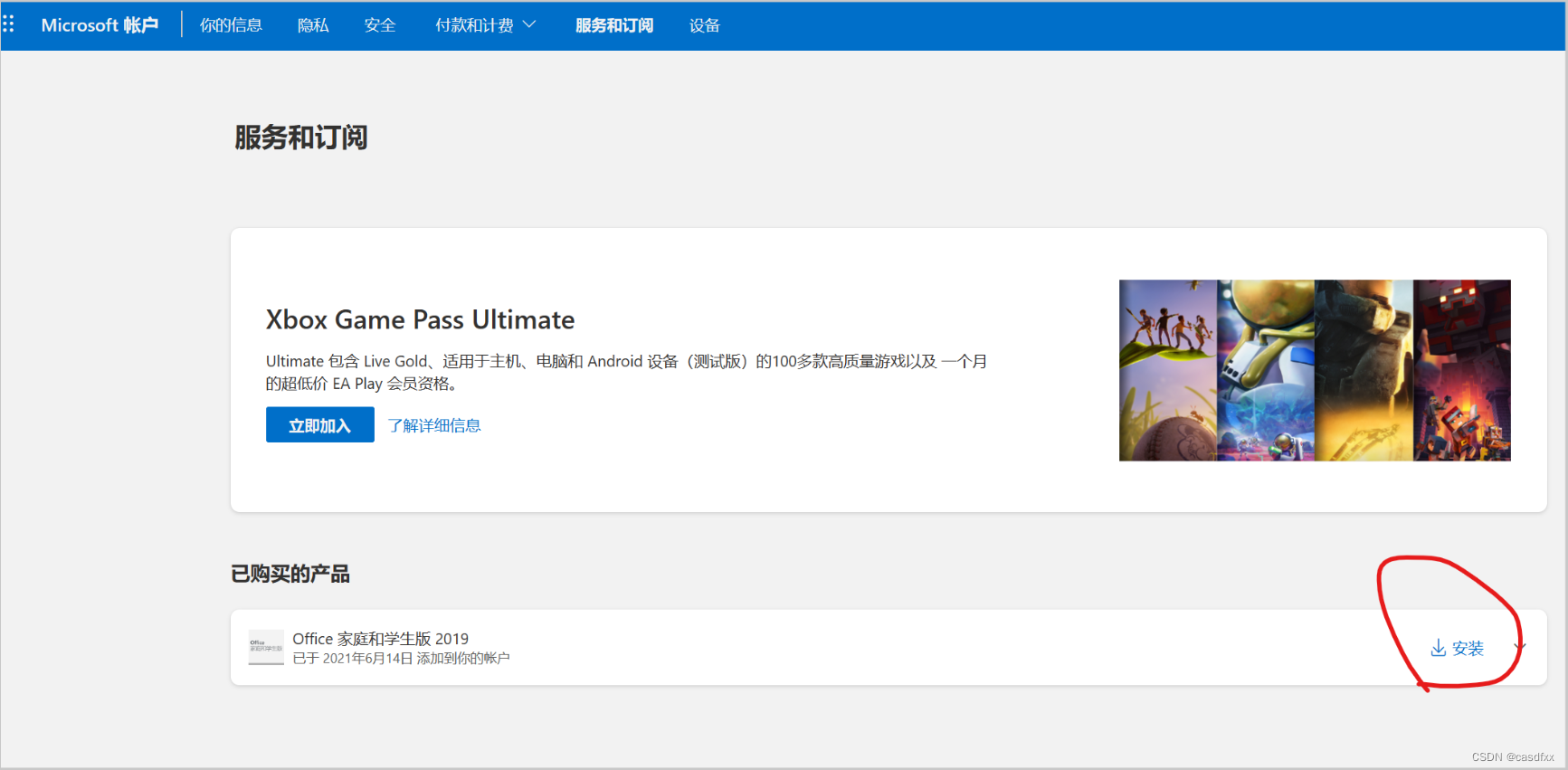Image resolution: width=1568 pixels, height=770 pixels.
Task: Go to the 隐私 tab
Action: click(x=313, y=25)
